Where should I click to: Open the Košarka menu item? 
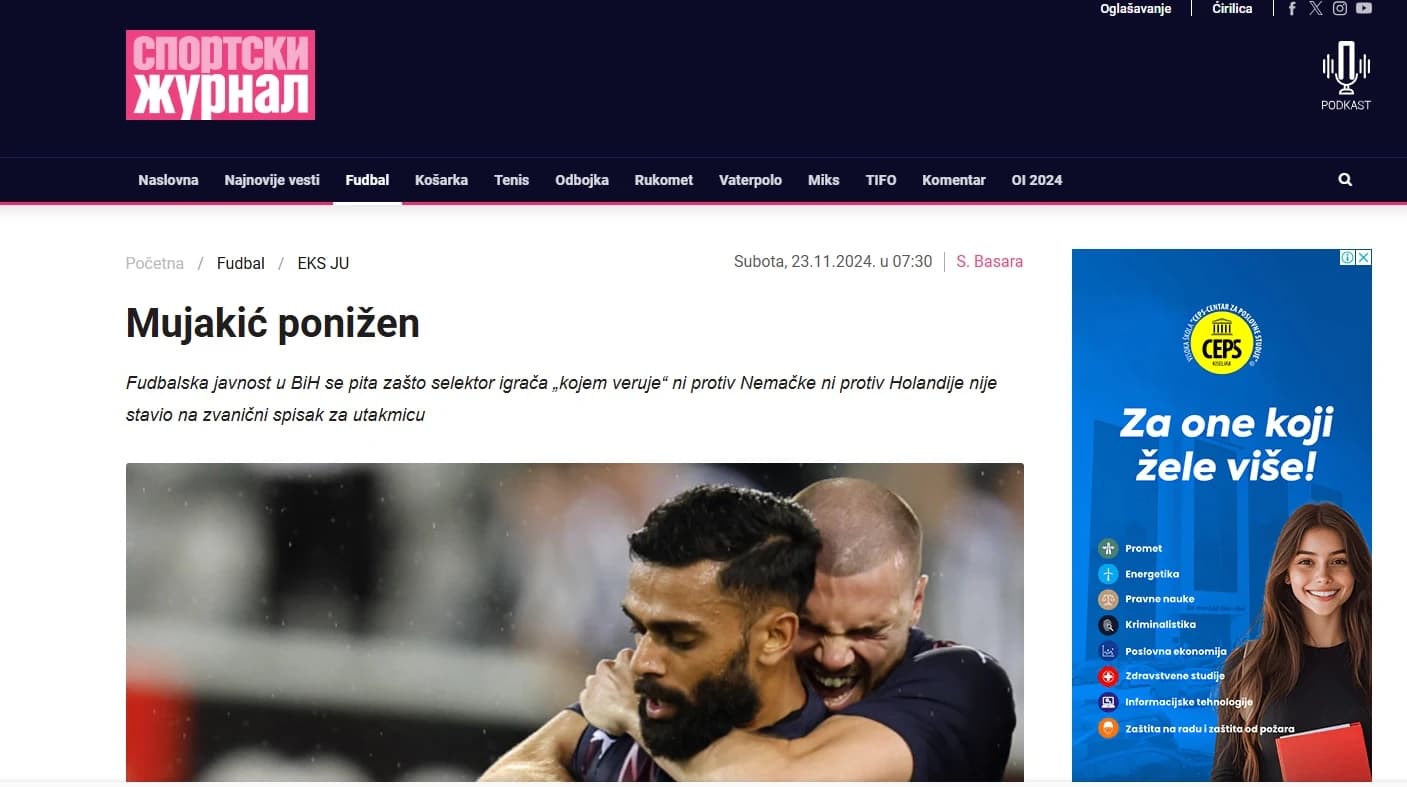[x=441, y=180]
